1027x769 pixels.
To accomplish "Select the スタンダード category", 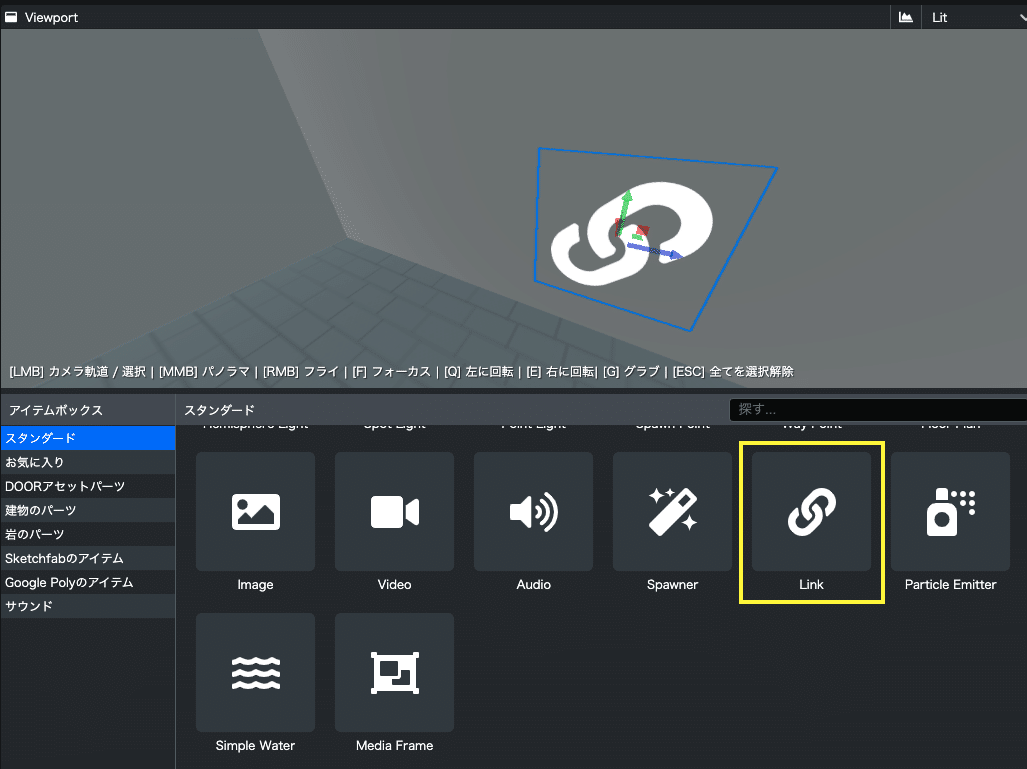I will pos(88,438).
